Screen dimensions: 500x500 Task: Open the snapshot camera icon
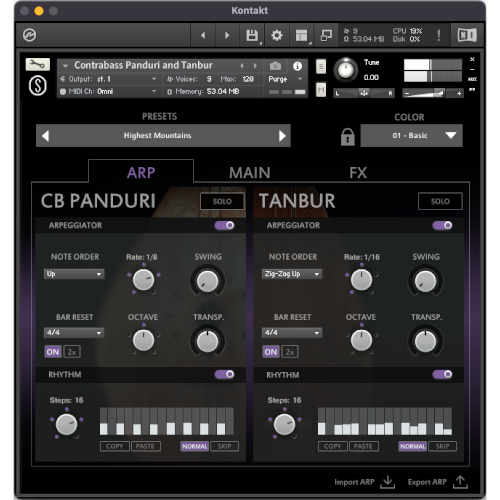(275, 66)
